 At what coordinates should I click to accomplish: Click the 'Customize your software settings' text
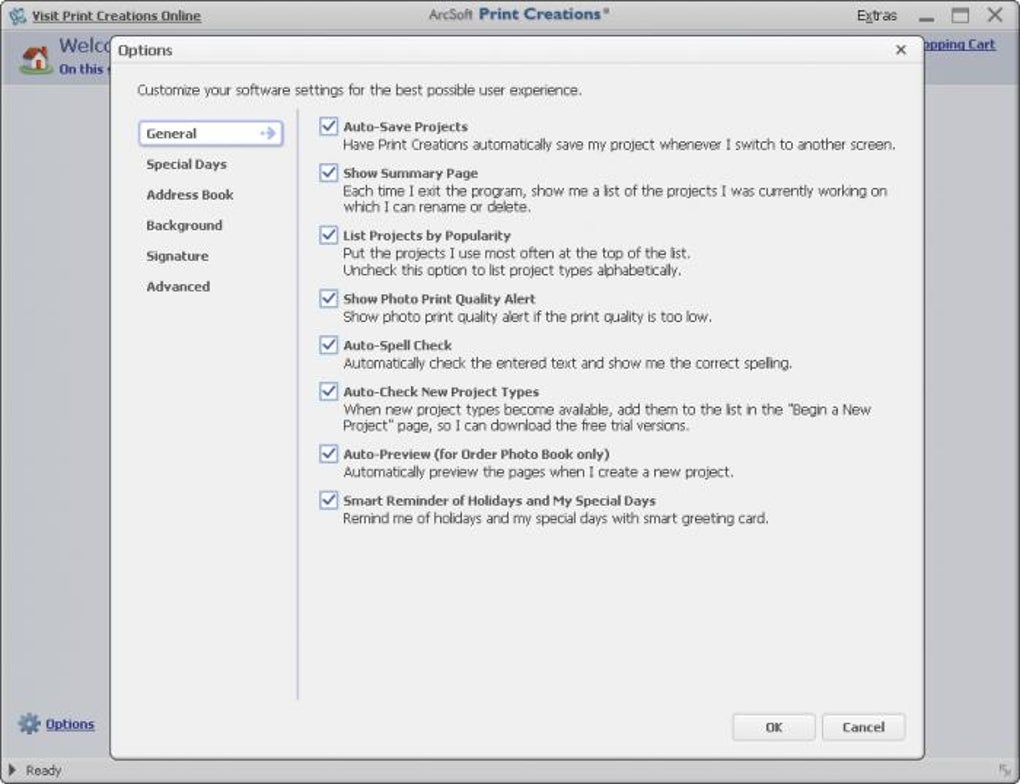359,90
